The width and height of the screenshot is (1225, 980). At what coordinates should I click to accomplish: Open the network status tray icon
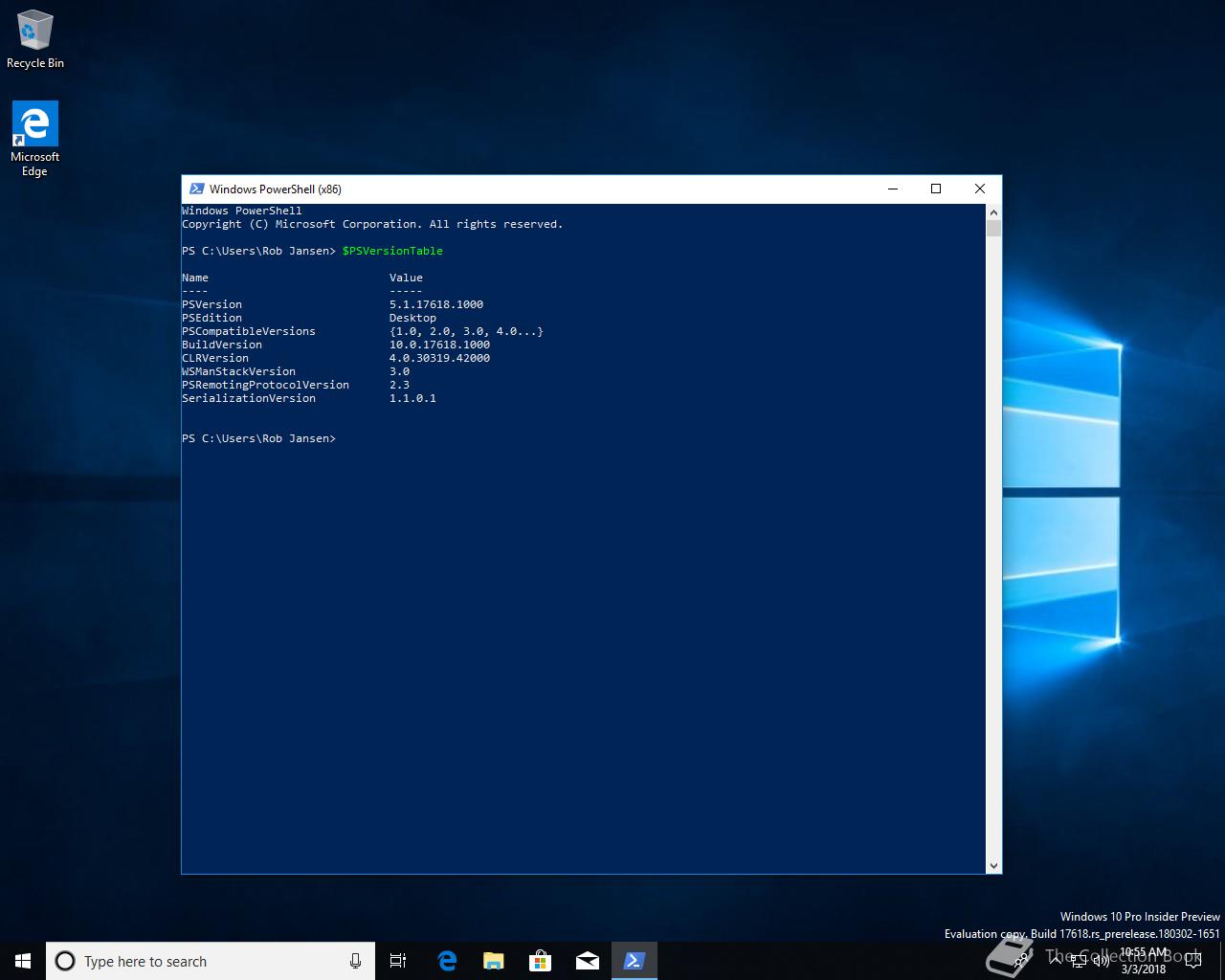coord(1079,961)
